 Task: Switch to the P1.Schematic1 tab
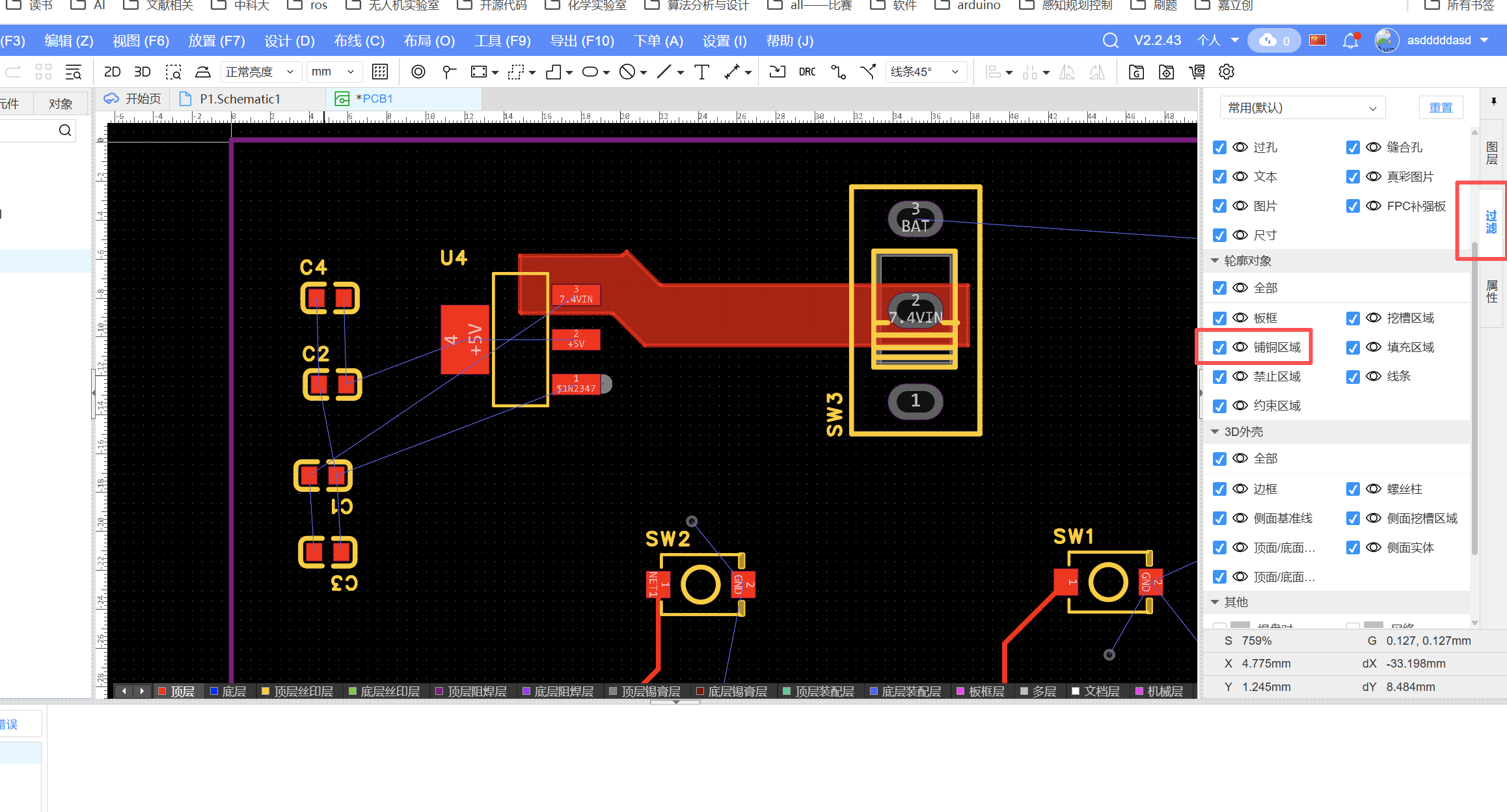click(239, 99)
